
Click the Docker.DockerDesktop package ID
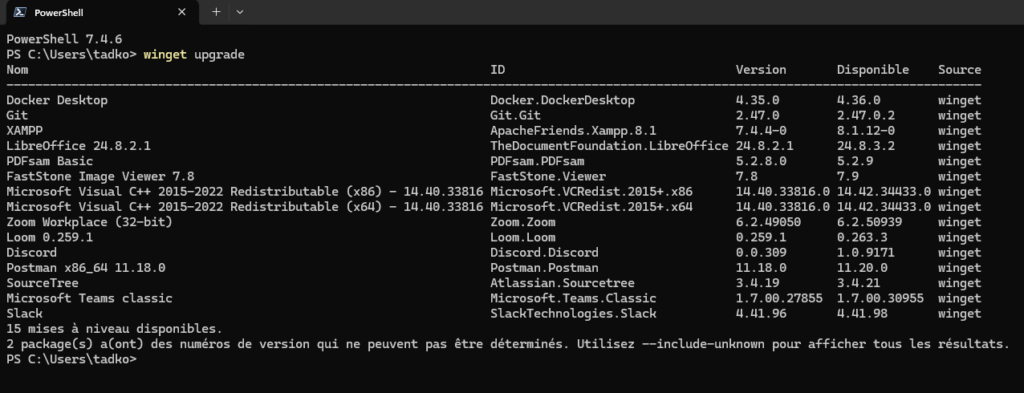pos(562,101)
